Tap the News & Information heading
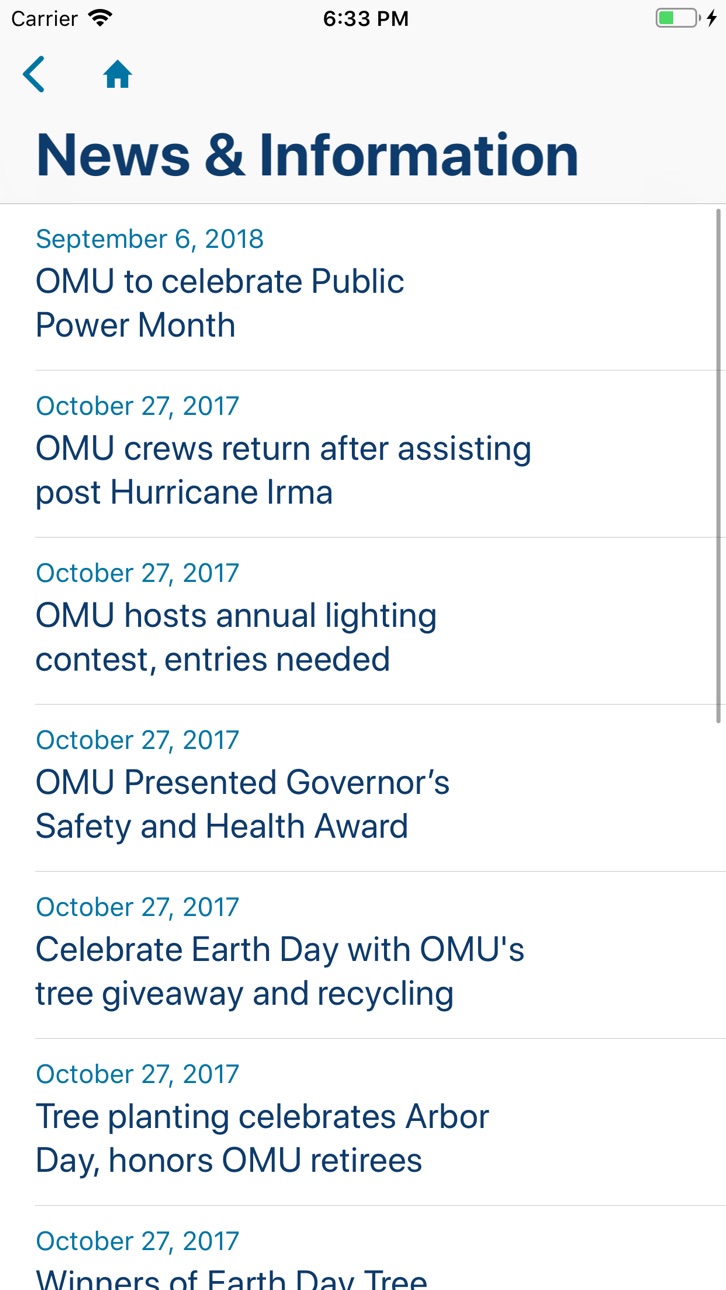The height and width of the screenshot is (1290, 726). tap(307, 155)
